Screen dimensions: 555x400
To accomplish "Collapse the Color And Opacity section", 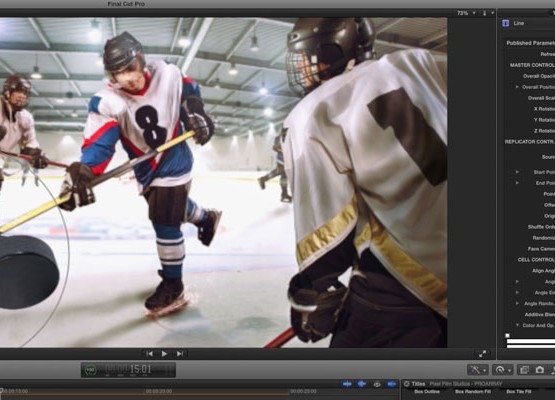I will (x=517, y=325).
